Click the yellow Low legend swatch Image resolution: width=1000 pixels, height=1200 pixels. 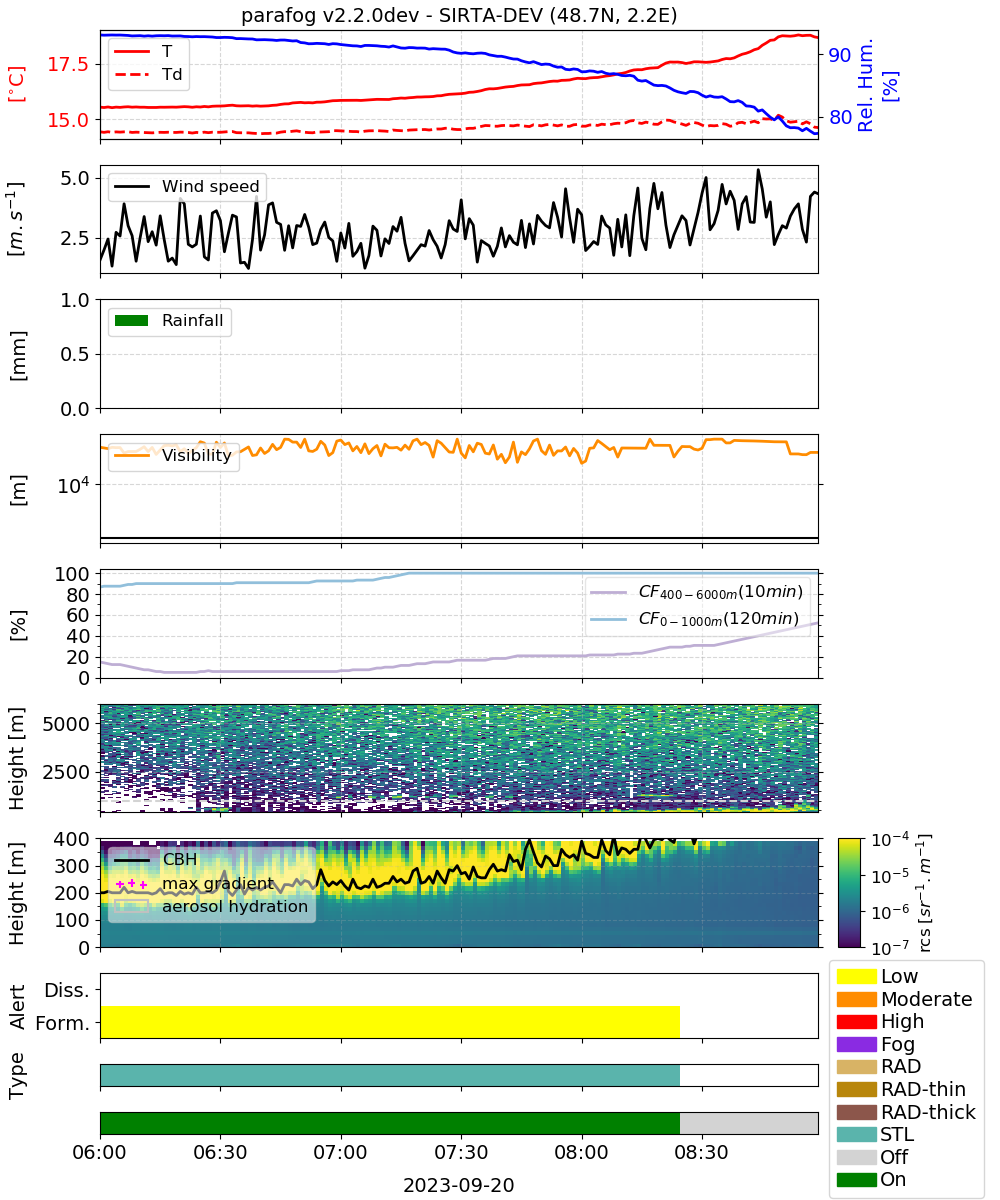pyautogui.click(x=856, y=976)
